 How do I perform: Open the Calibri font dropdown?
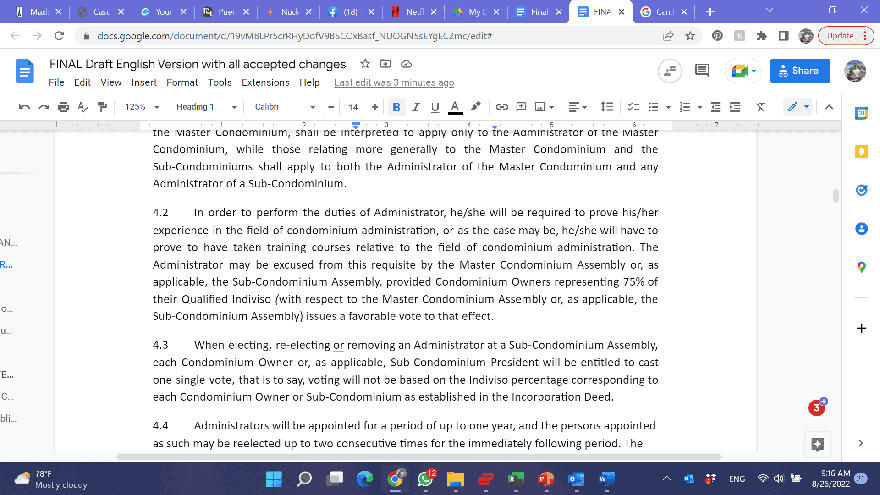280,107
